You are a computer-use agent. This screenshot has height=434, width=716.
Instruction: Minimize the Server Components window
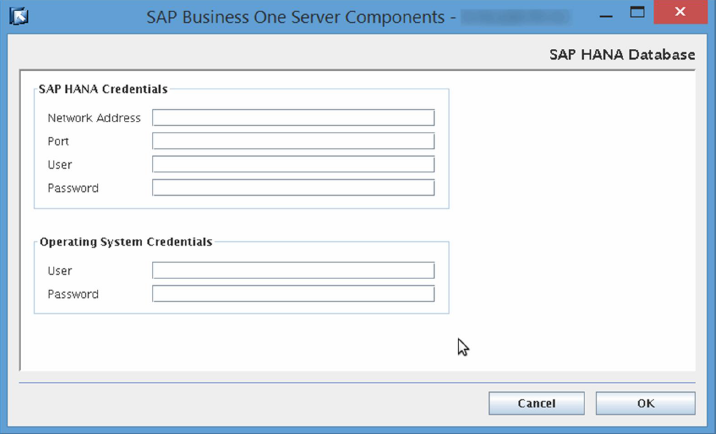(606, 14)
